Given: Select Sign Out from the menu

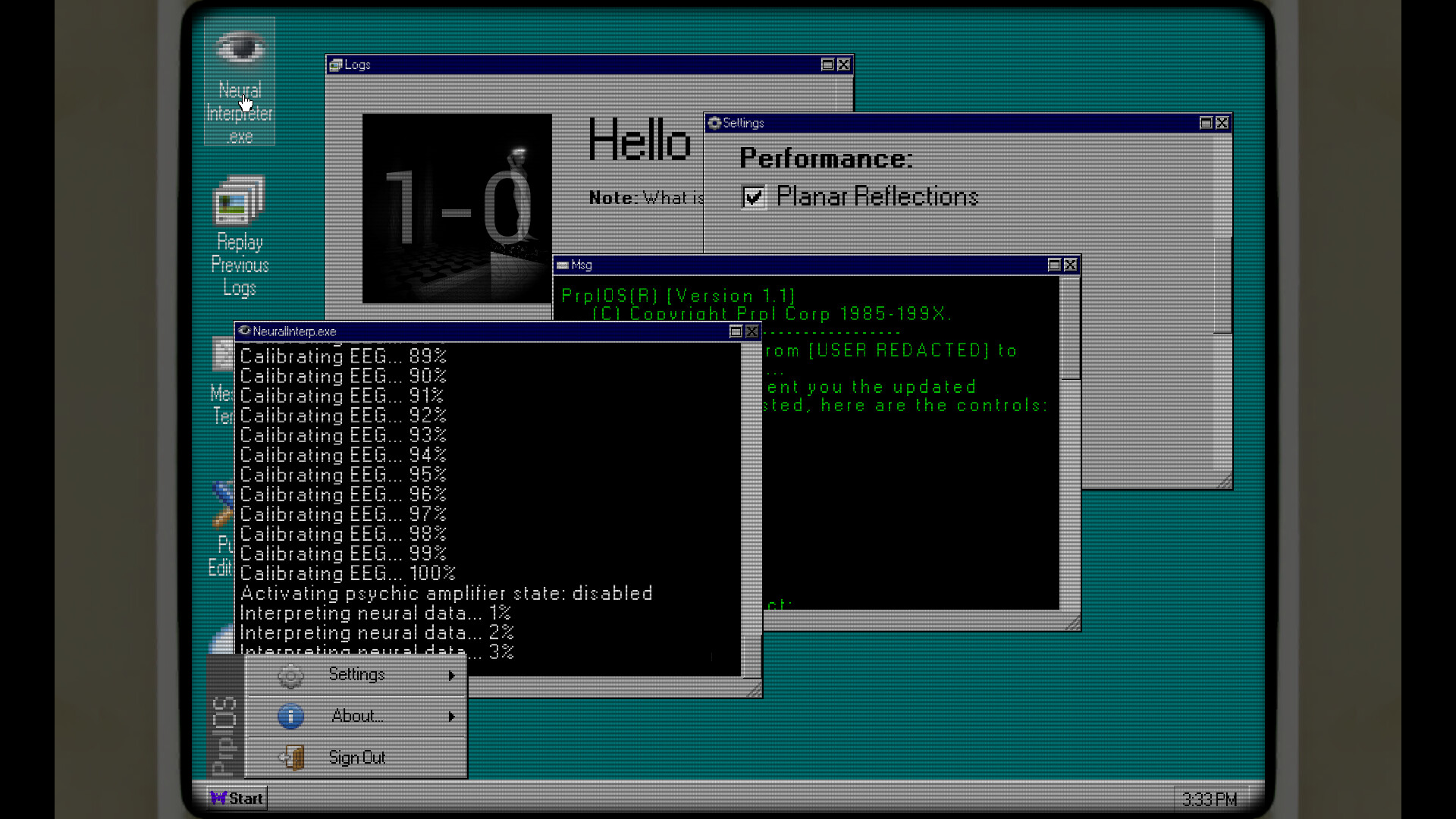Looking at the screenshot, I should point(356,757).
